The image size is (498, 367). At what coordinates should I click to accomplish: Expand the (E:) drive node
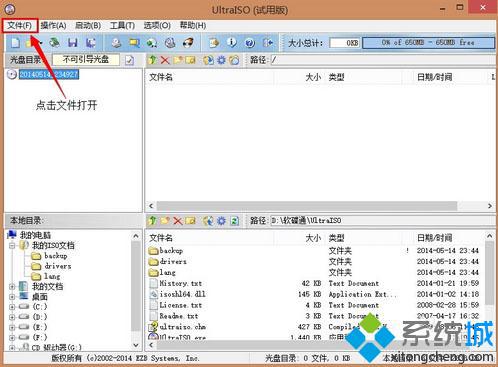tap(12, 327)
